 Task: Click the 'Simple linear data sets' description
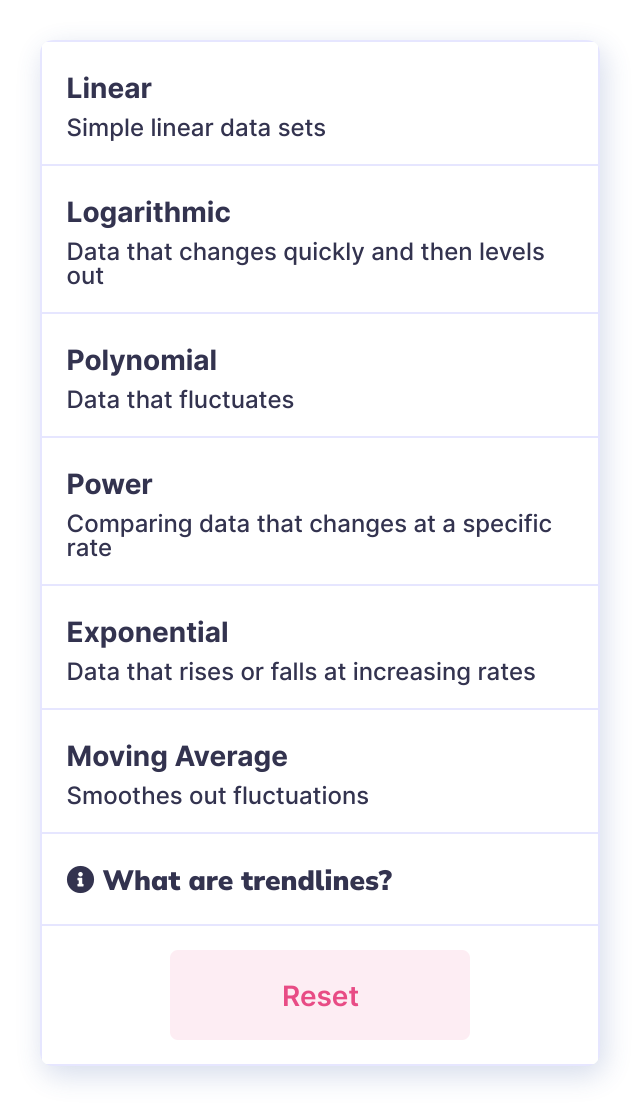pos(196,128)
